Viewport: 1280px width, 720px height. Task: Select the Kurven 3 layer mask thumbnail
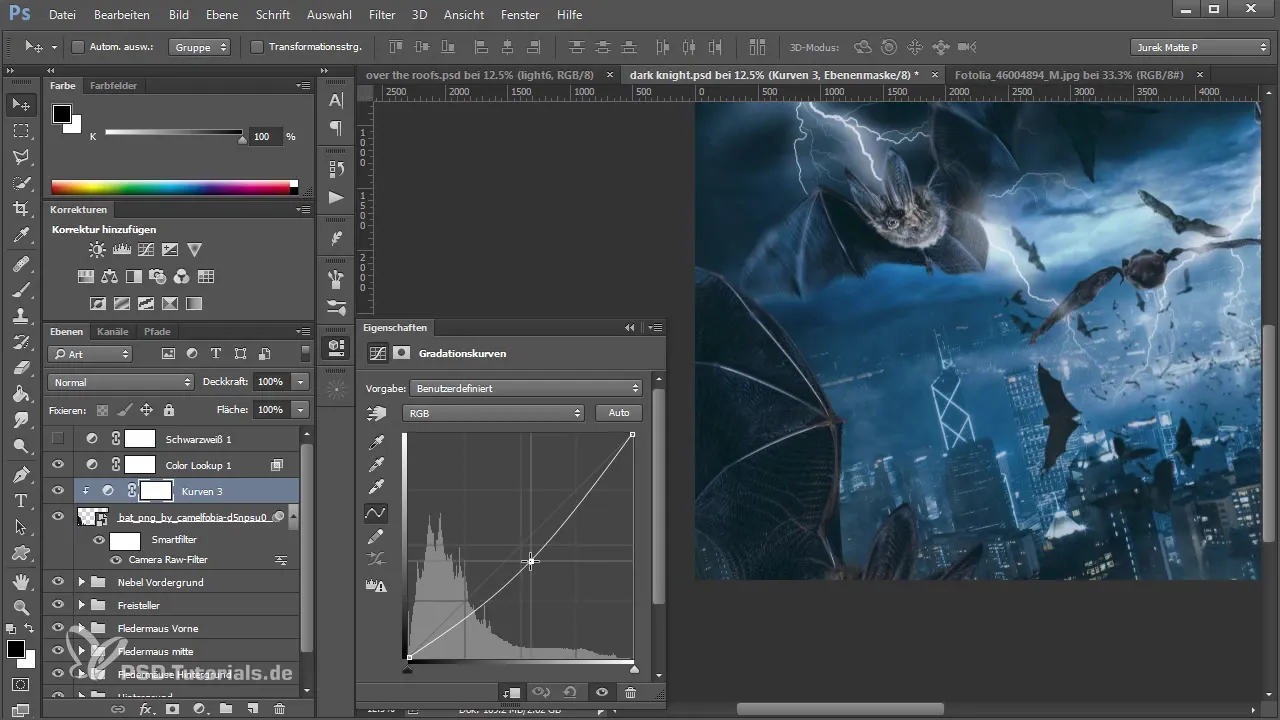156,491
